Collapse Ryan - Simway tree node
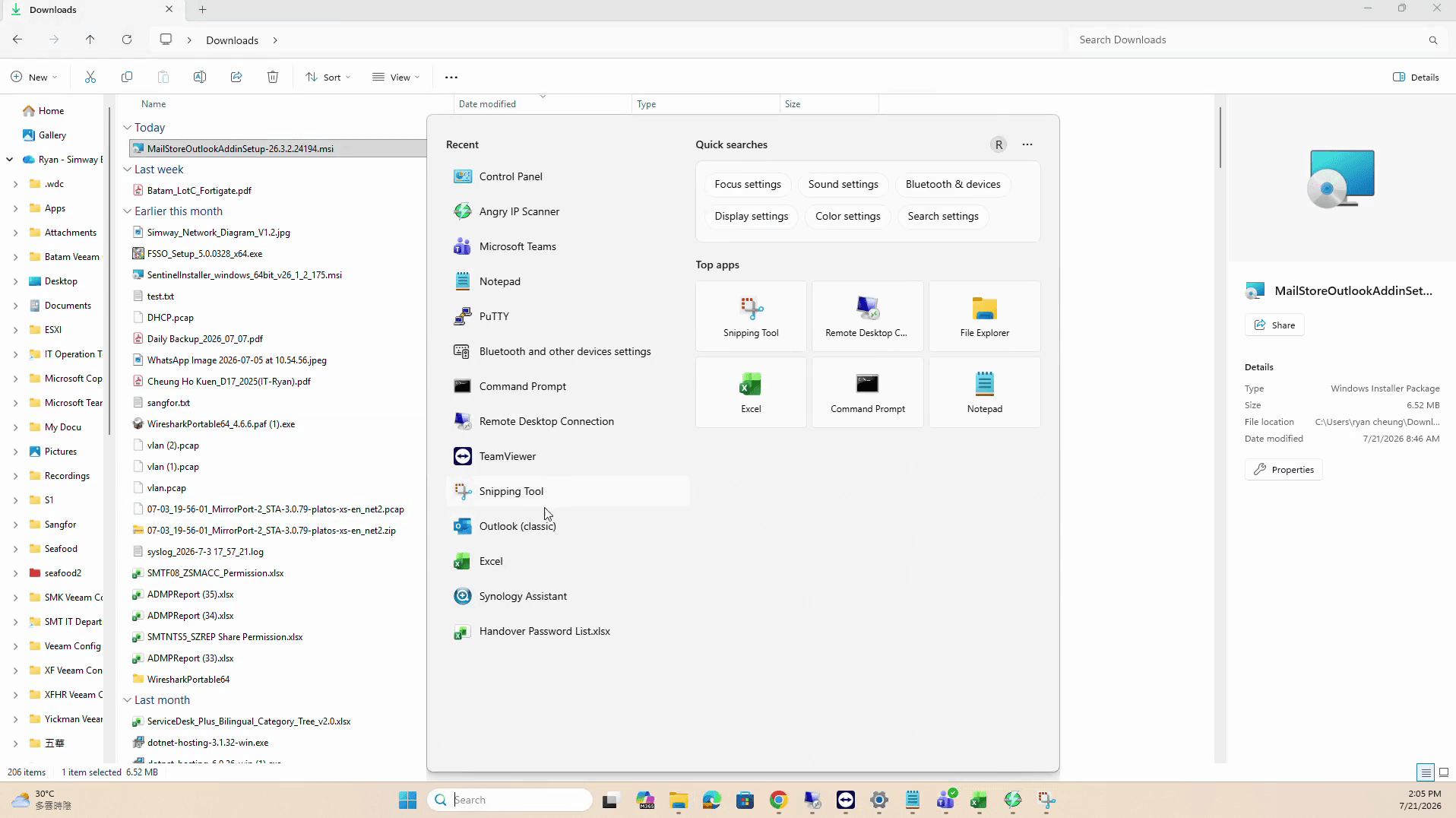 [9, 160]
